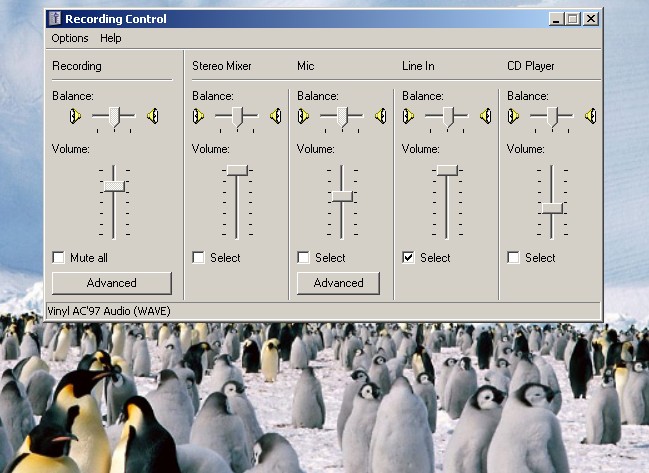
Task: Click the Vinyl AC'97 Audio status bar text
Action: pyautogui.click(x=109, y=311)
